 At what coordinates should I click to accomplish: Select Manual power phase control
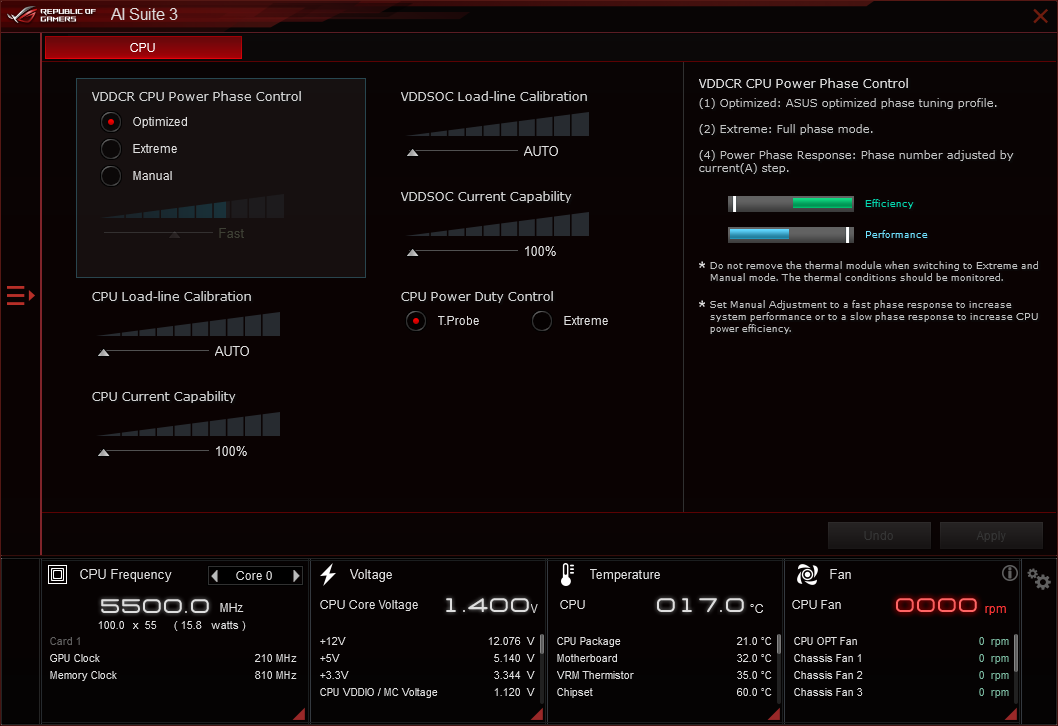(x=110, y=175)
